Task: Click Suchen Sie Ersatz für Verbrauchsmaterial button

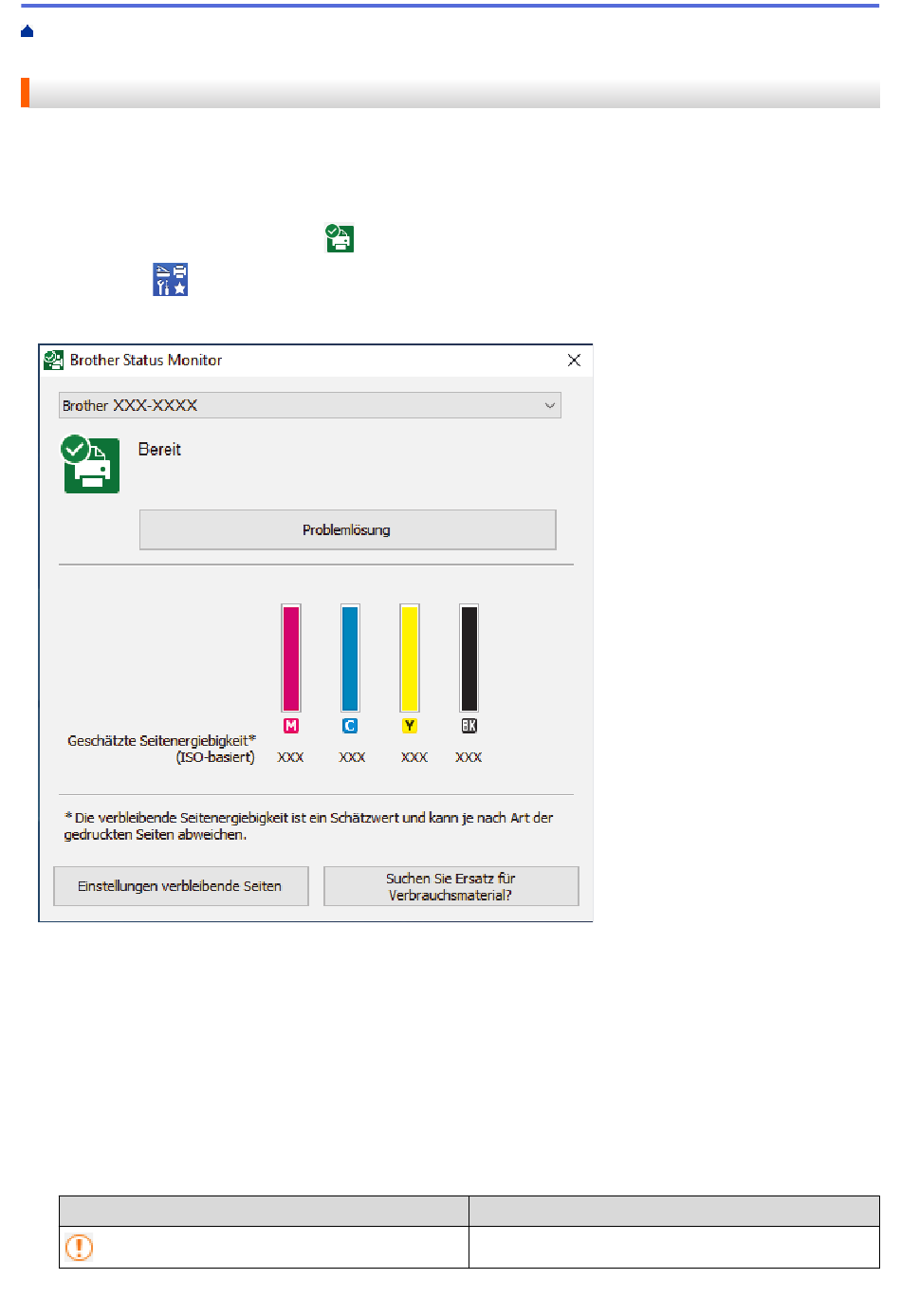Action: click(x=450, y=886)
